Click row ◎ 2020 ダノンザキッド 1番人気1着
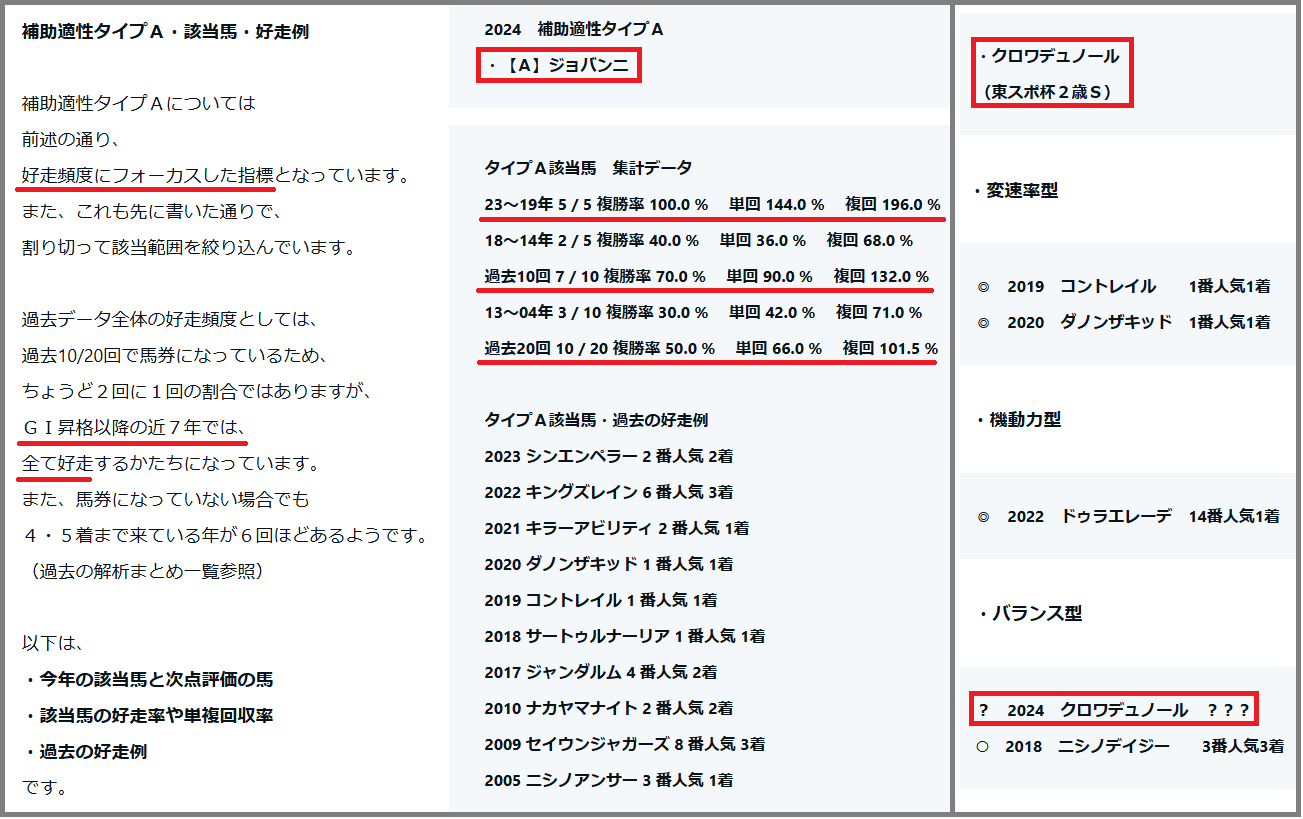The height and width of the screenshot is (819, 1303). pos(1124,322)
